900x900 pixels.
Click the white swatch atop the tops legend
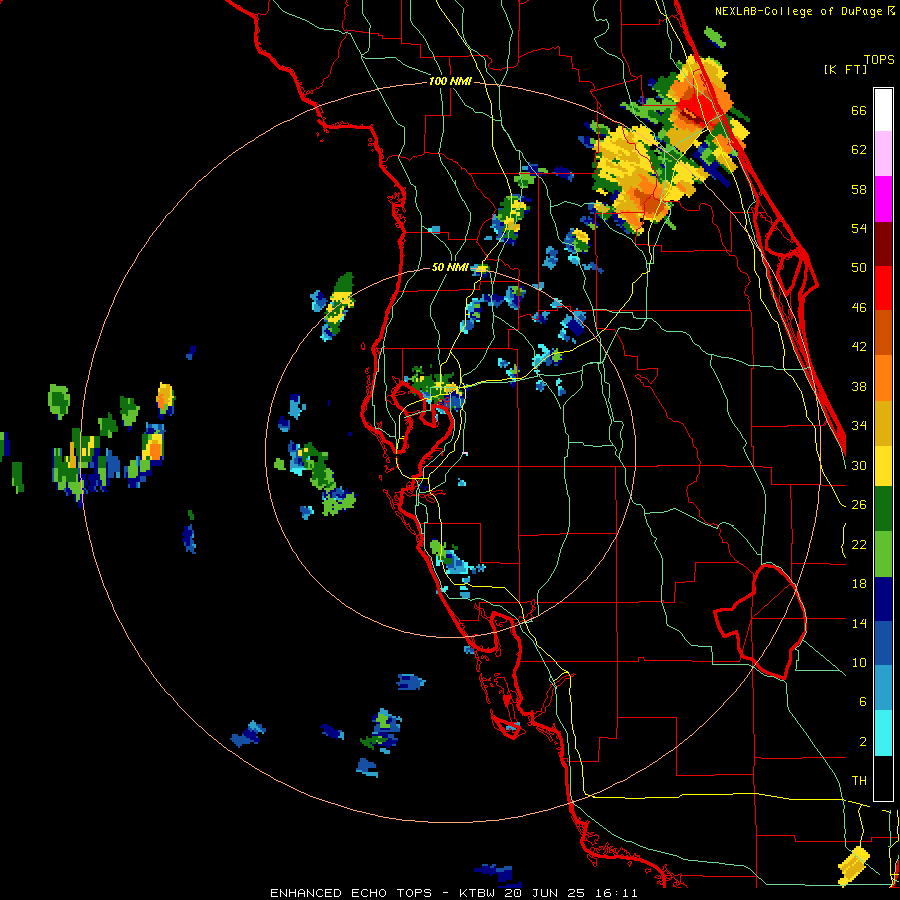[x=883, y=110]
